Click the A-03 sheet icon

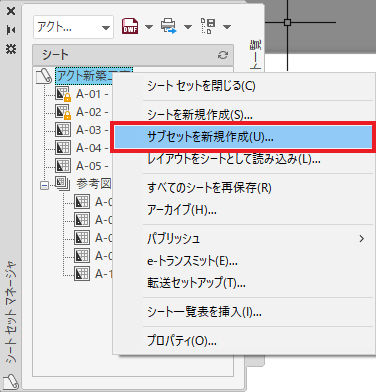tap(62, 130)
